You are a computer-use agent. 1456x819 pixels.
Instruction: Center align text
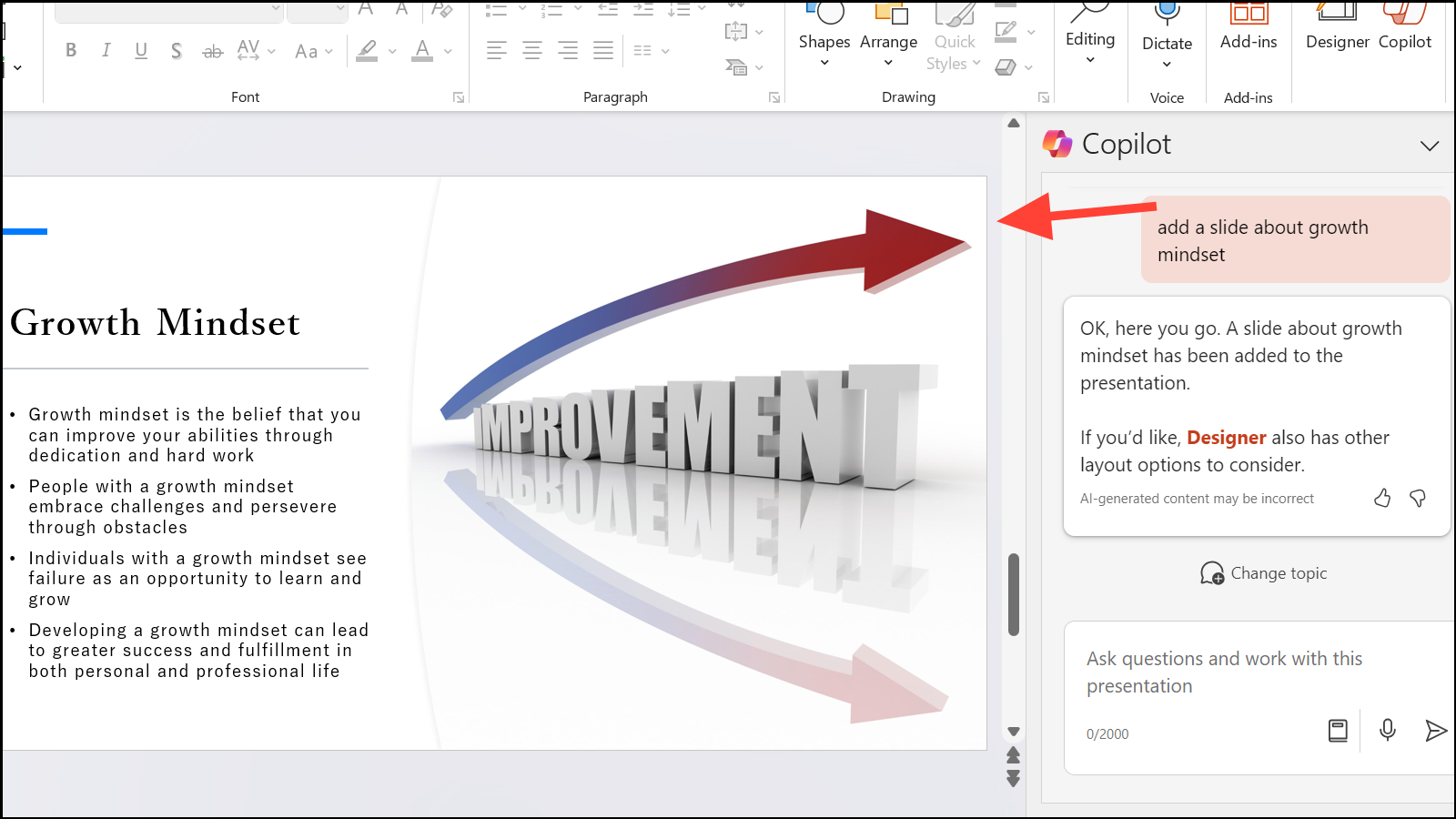532,51
